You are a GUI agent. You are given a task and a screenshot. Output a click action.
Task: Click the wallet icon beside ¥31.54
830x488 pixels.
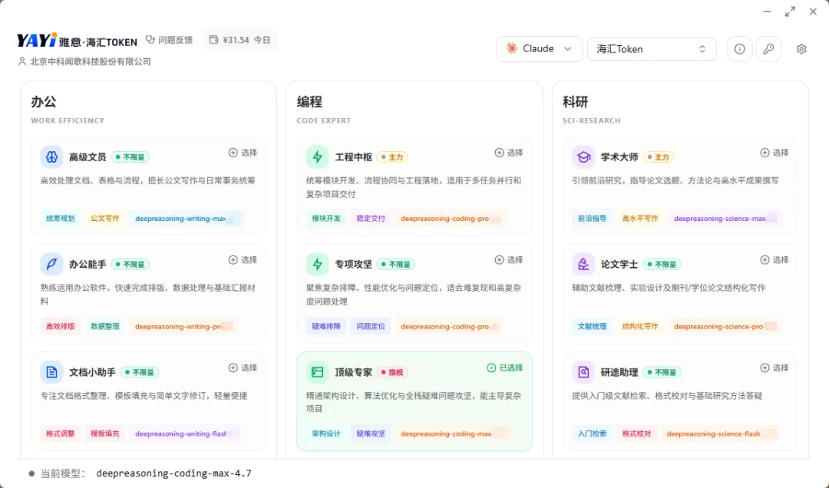pos(213,40)
